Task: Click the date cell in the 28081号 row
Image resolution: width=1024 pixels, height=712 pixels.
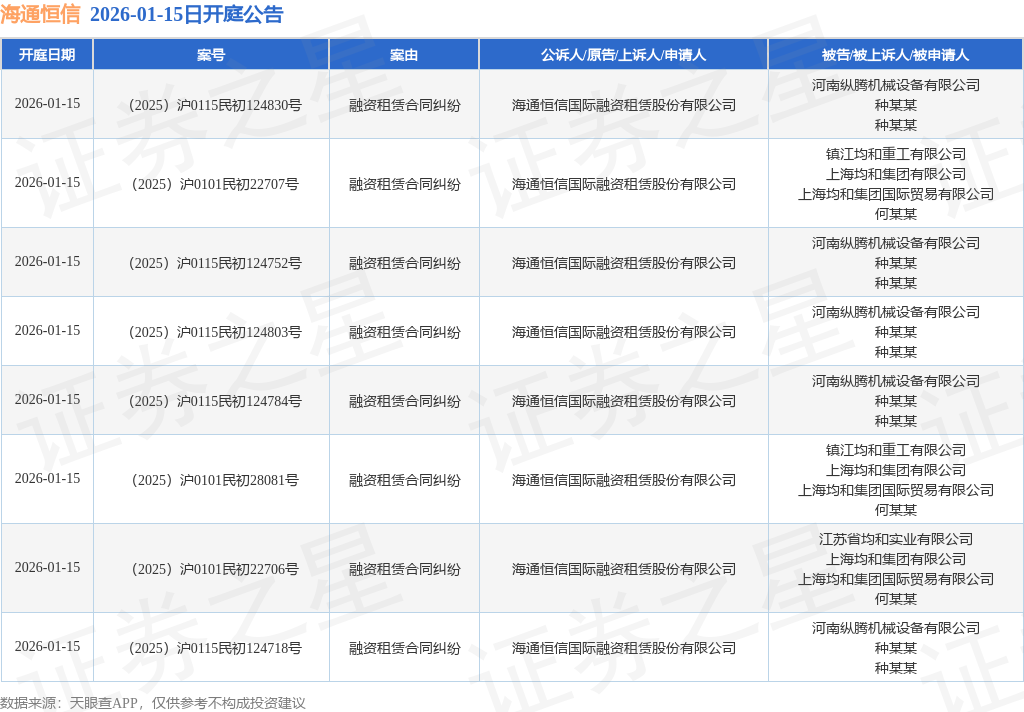Action: 47,478
